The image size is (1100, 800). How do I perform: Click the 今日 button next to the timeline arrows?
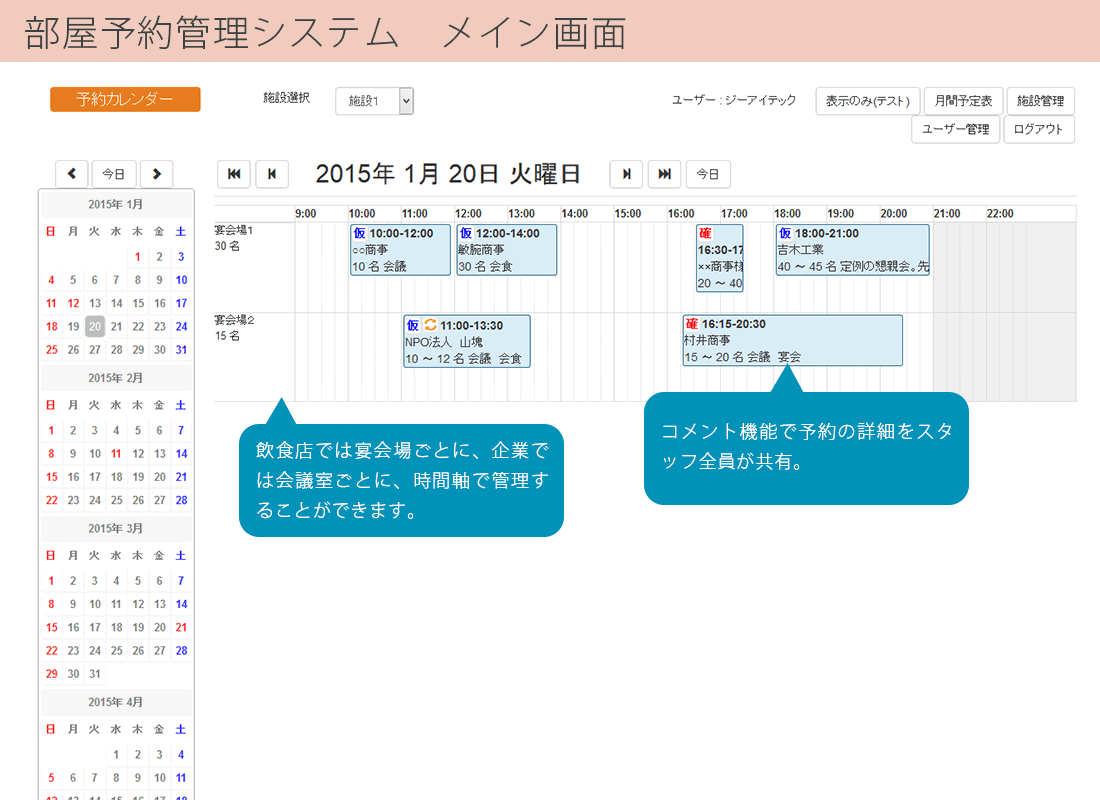(709, 174)
